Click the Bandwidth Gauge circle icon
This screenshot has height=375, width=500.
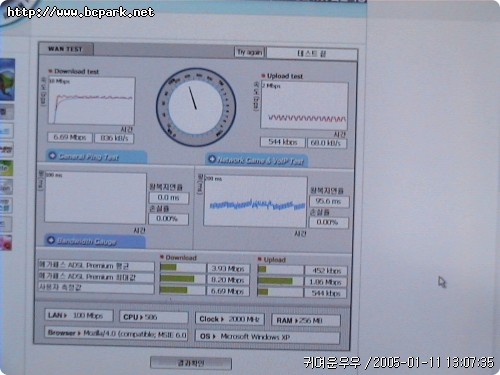pos(51,240)
